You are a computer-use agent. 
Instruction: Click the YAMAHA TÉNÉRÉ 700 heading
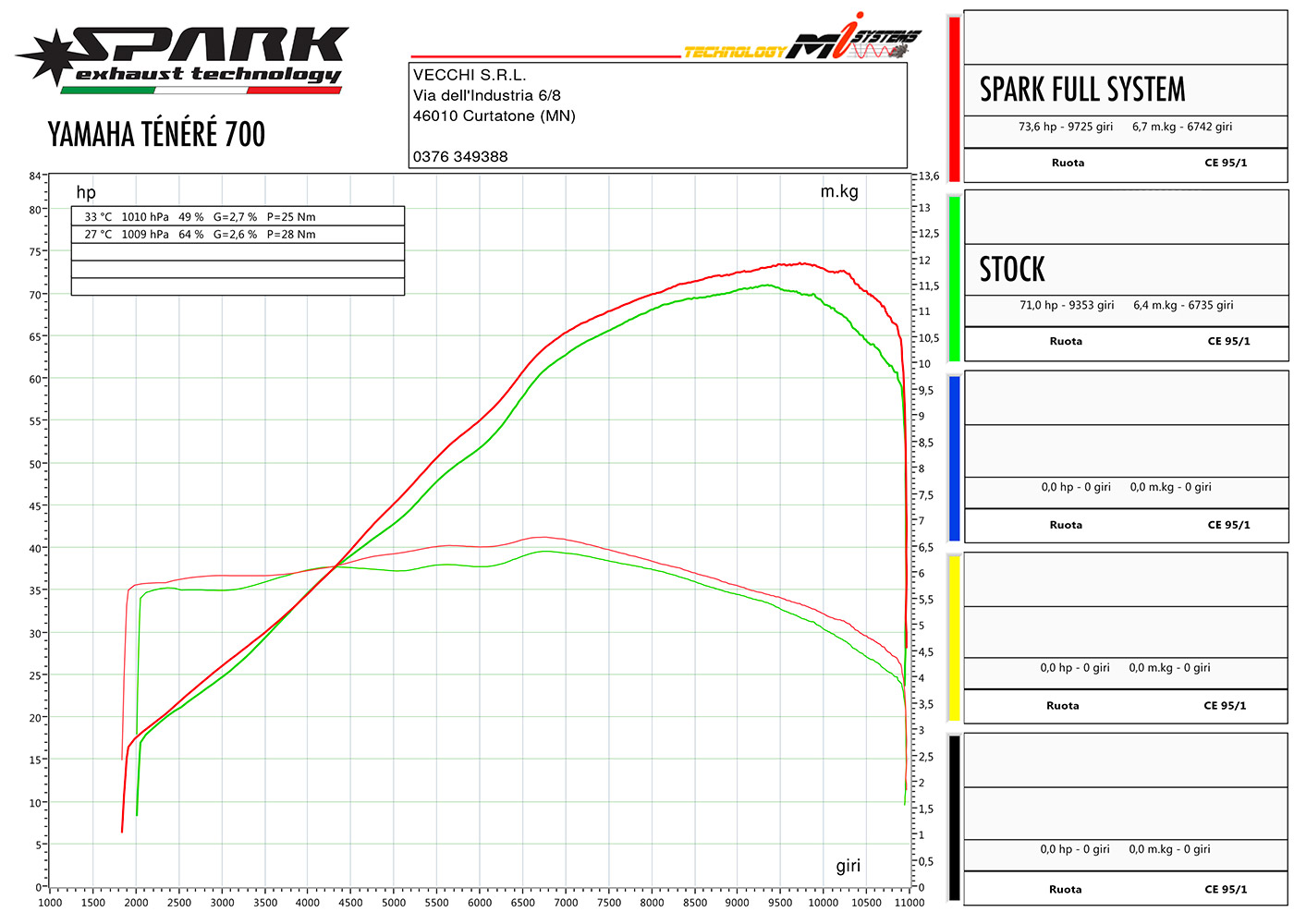[x=156, y=135]
